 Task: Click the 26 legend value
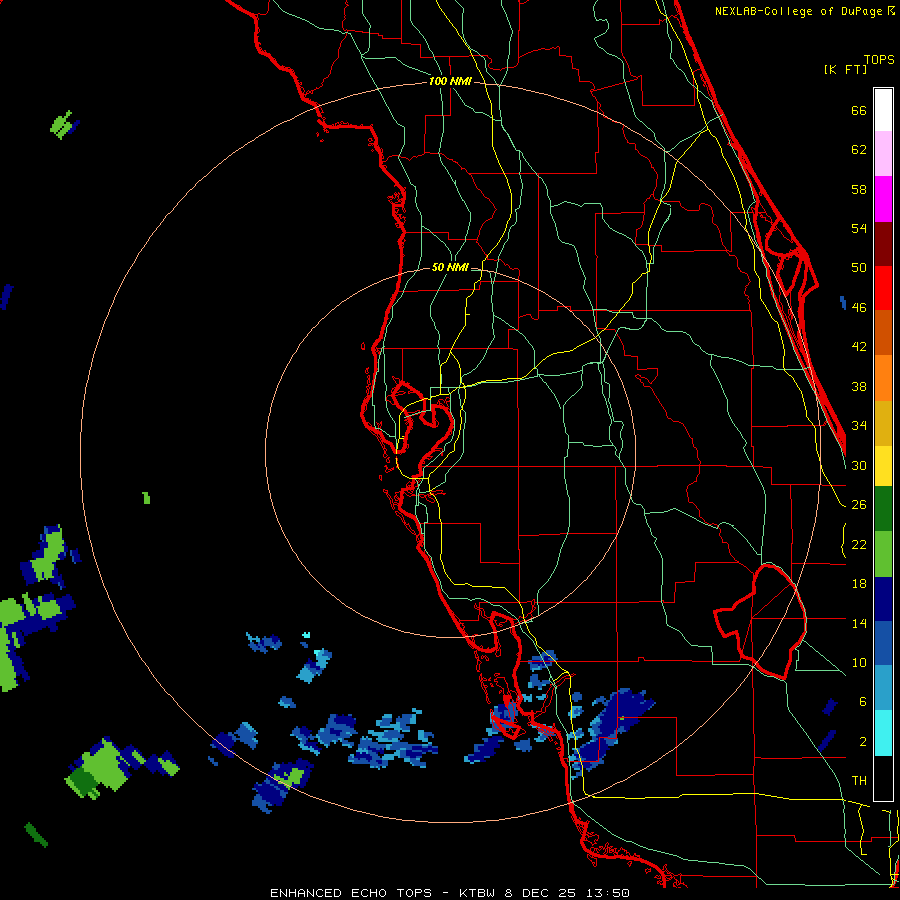pyautogui.click(x=859, y=505)
